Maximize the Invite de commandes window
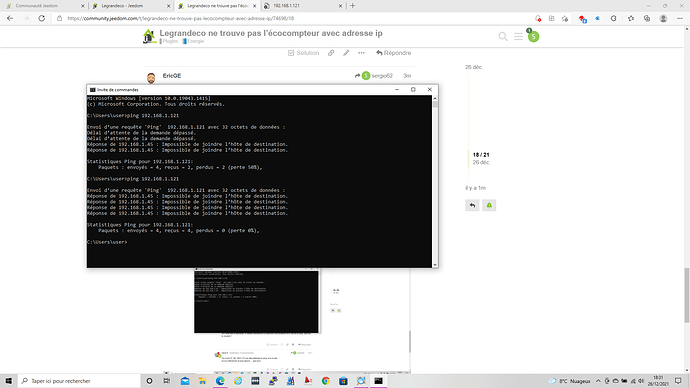The width and height of the screenshot is (690, 388). [413, 89]
